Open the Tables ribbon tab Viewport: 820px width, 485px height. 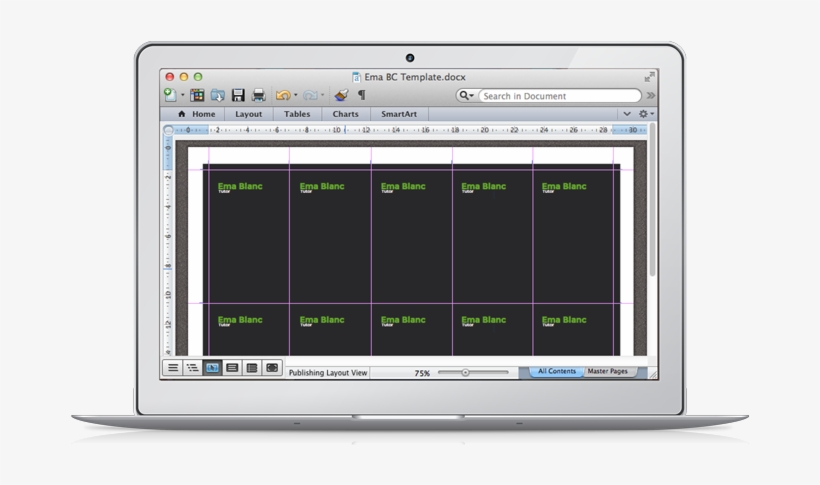(297, 114)
